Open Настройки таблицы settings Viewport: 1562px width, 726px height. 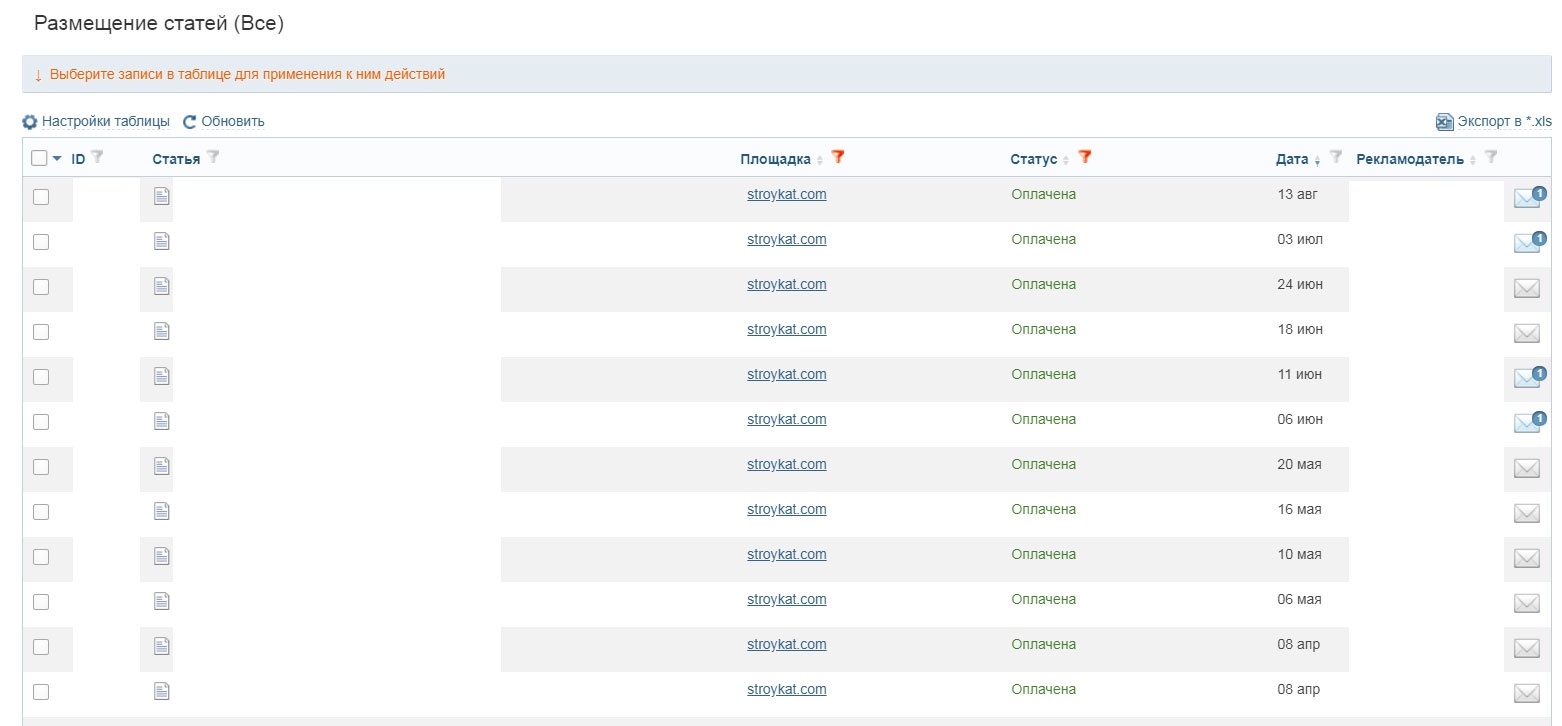tap(96, 122)
